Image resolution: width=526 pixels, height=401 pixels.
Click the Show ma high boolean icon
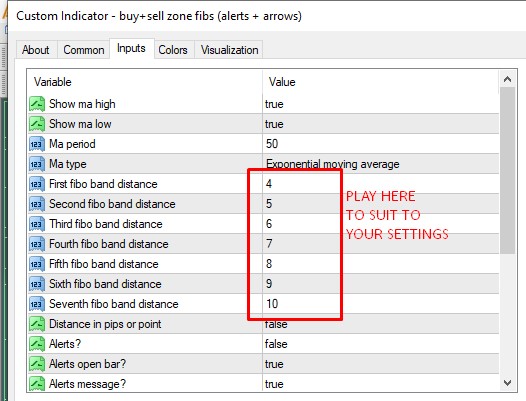coord(37,104)
